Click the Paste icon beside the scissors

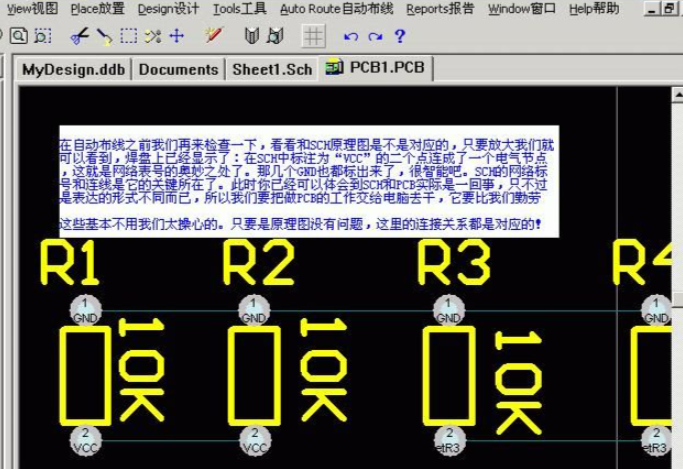point(104,36)
